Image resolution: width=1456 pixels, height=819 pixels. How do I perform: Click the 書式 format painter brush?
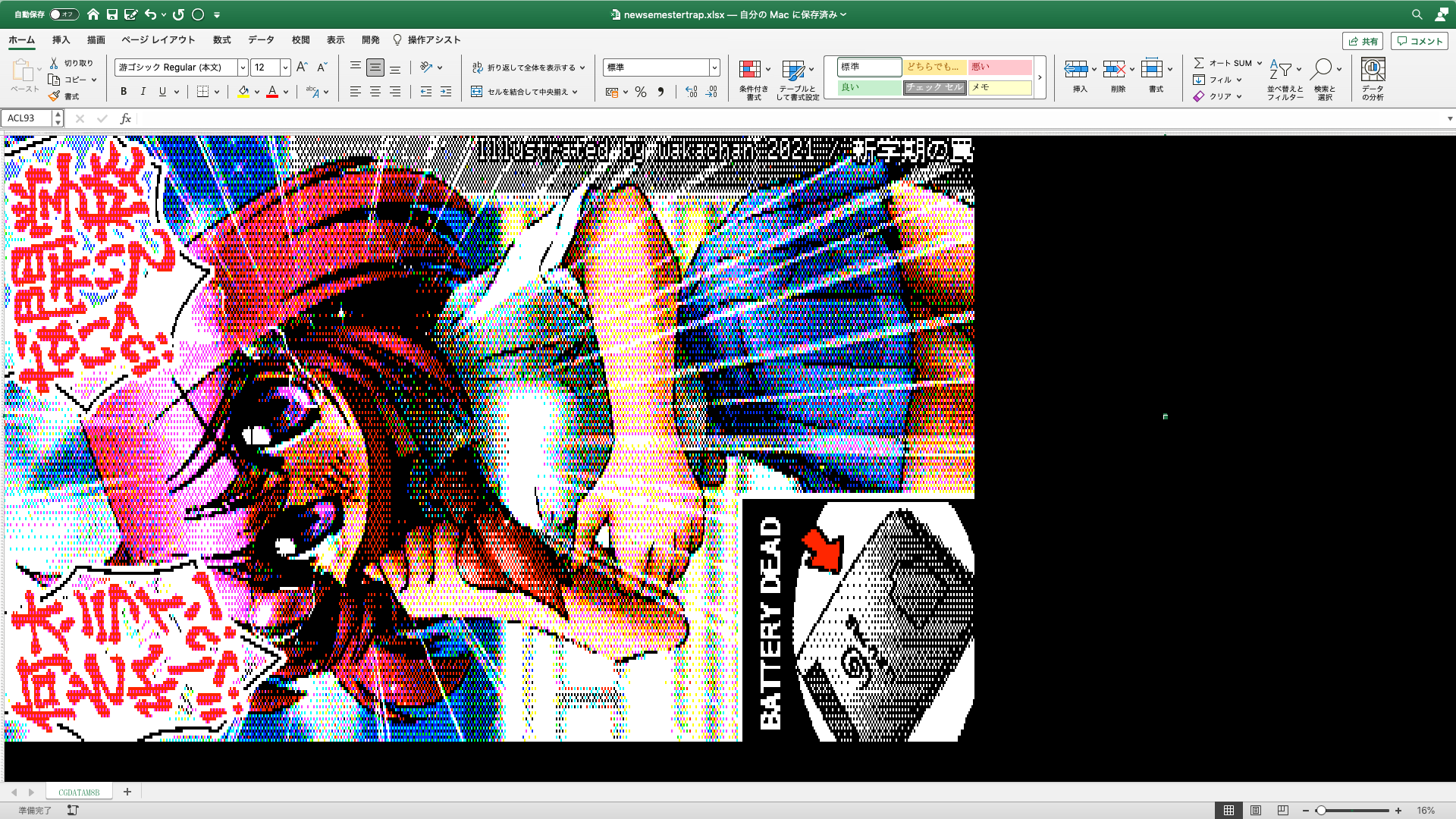tap(54, 96)
